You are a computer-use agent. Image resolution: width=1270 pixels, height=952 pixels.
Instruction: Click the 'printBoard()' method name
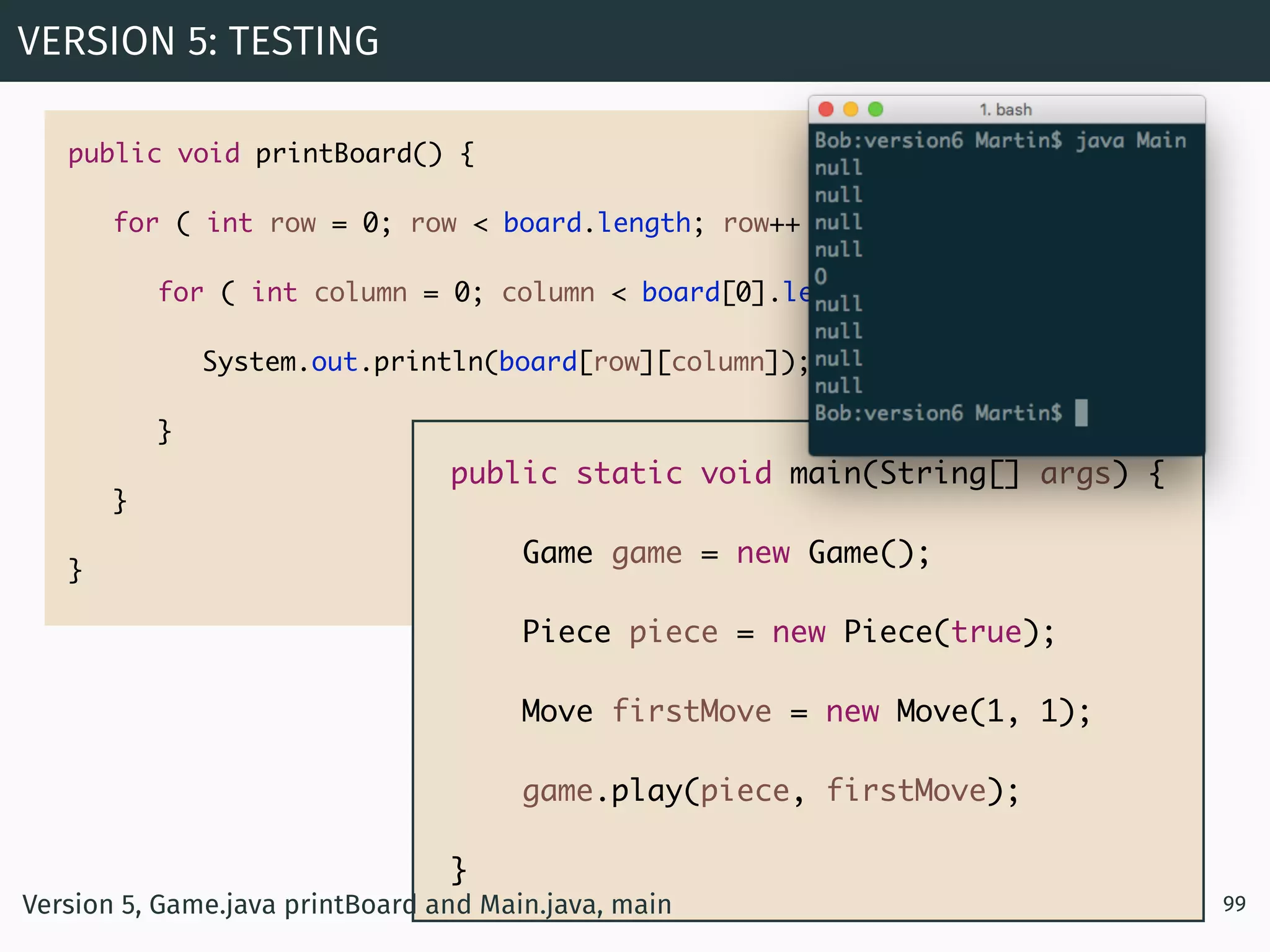349,154
